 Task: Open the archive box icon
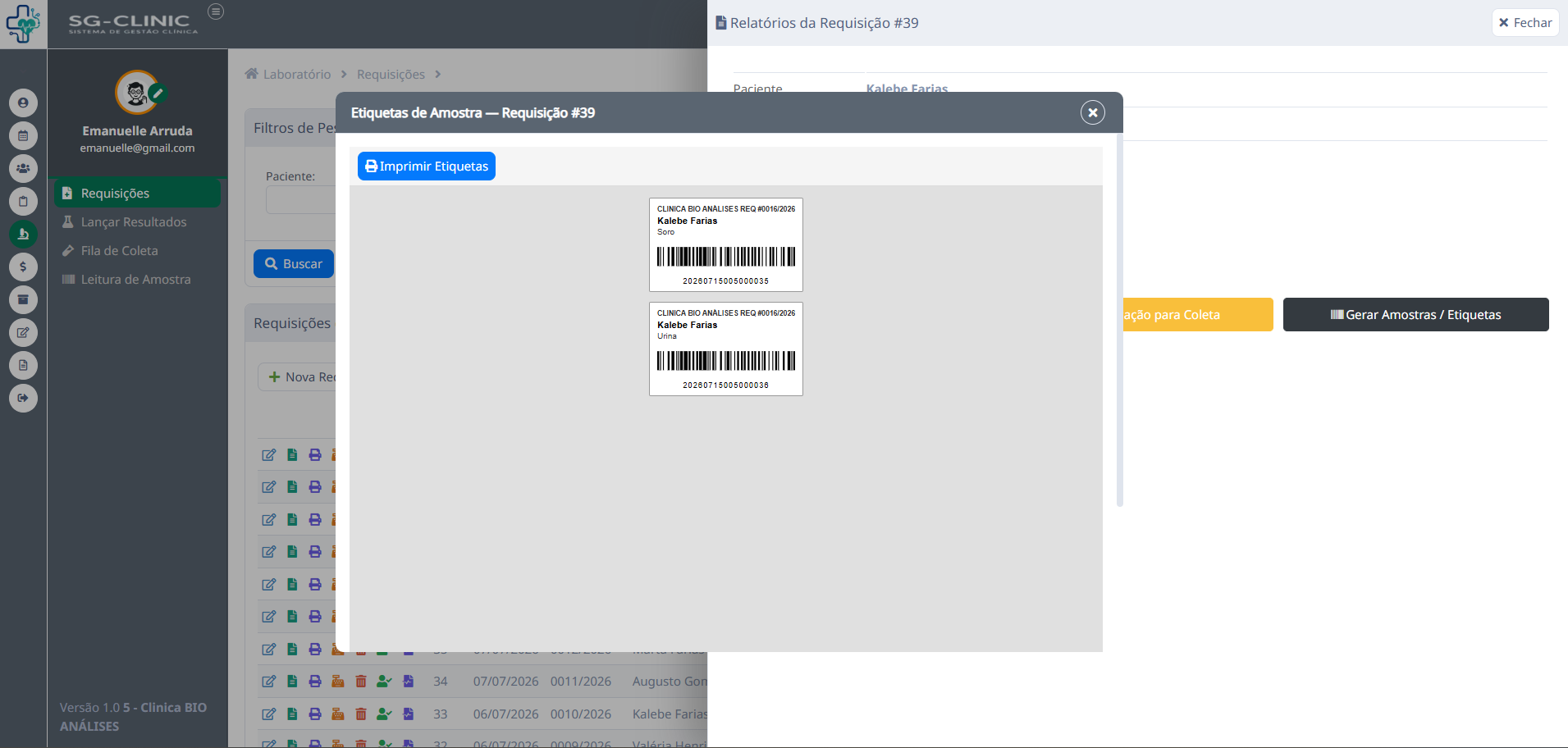[23, 299]
